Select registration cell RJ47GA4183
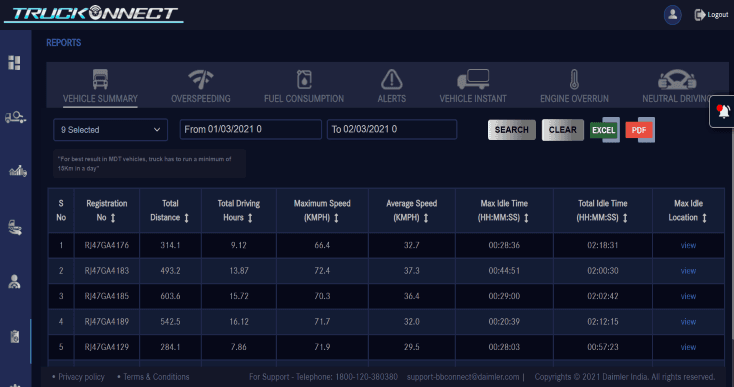Image resolution: width=734 pixels, height=387 pixels. (107, 271)
